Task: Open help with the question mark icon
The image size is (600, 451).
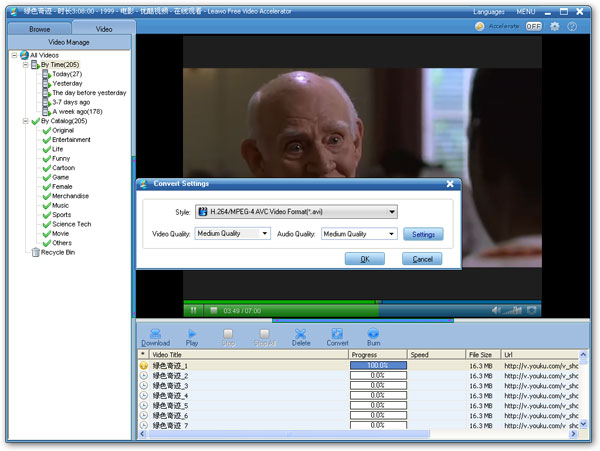Action: point(572,26)
